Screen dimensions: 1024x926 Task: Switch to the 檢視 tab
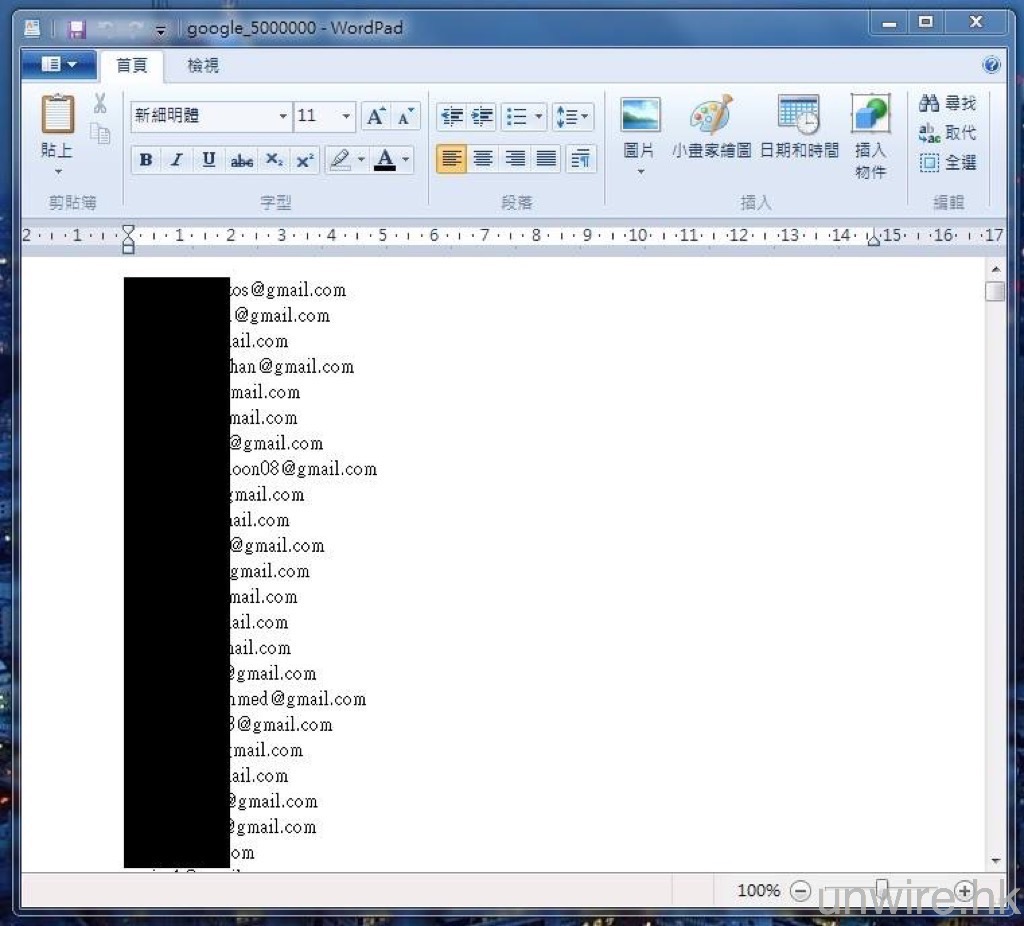pyautogui.click(x=203, y=66)
